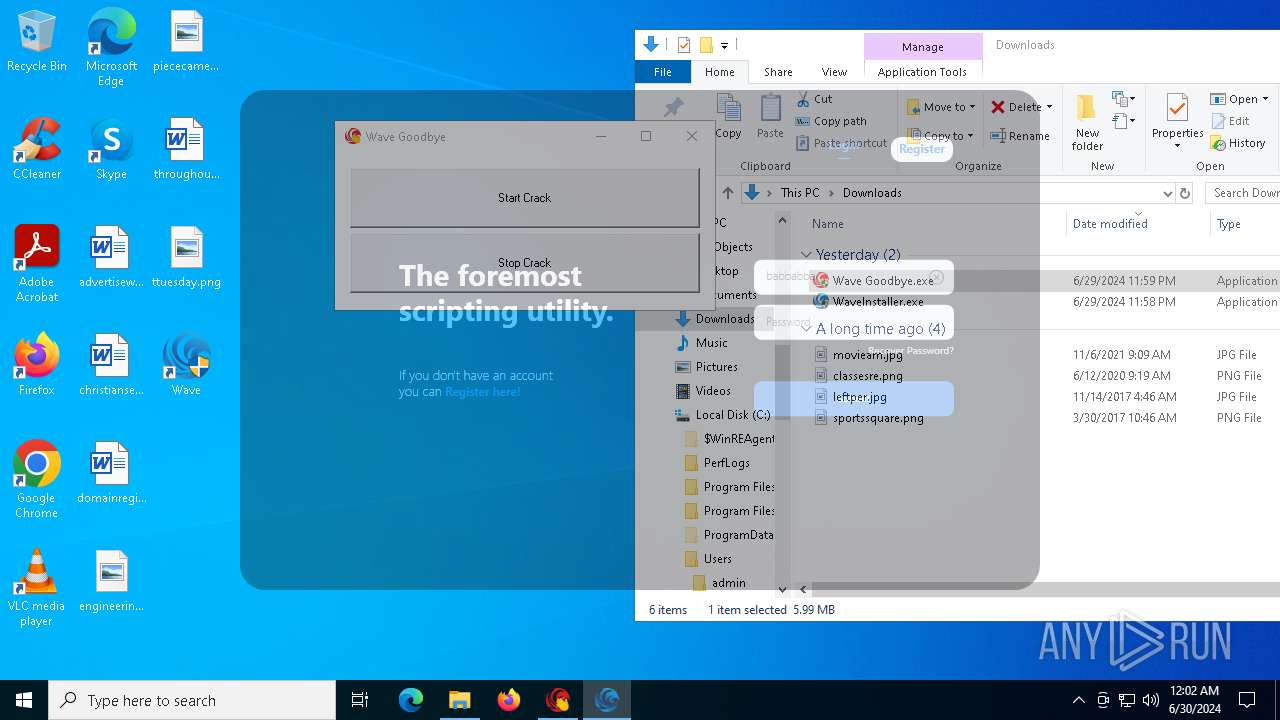The width and height of the screenshot is (1280, 720).
Task: Select sportssquare.png in the file list
Action: click(878, 418)
